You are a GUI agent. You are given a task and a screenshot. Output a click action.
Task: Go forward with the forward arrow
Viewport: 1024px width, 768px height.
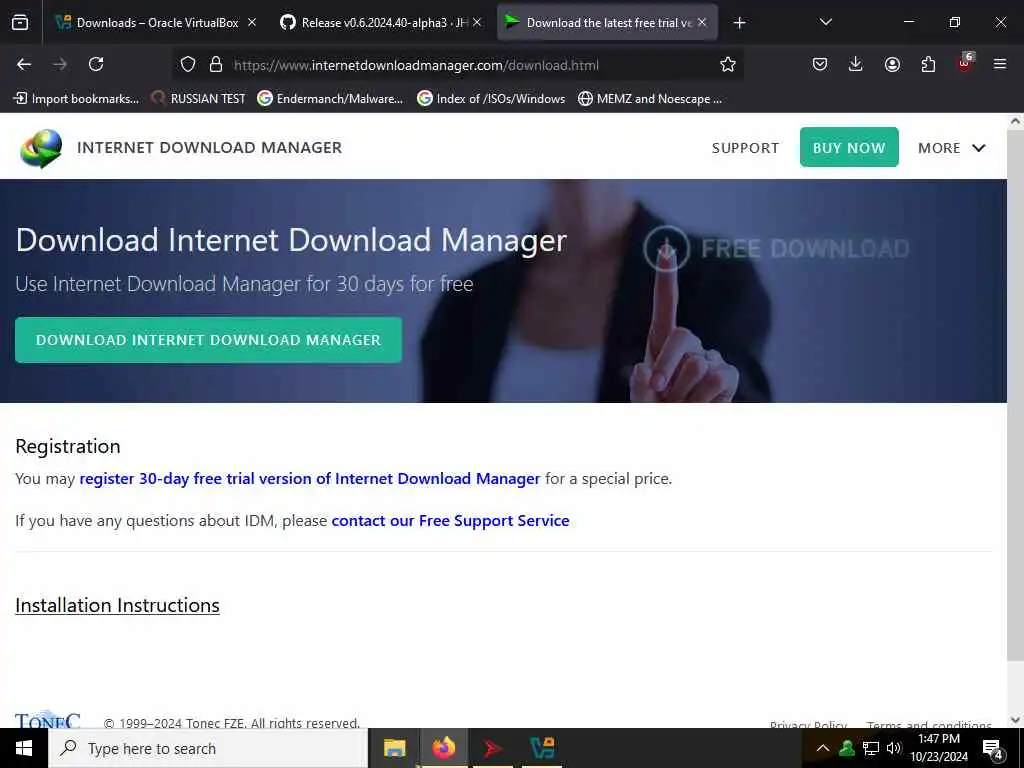(x=60, y=64)
